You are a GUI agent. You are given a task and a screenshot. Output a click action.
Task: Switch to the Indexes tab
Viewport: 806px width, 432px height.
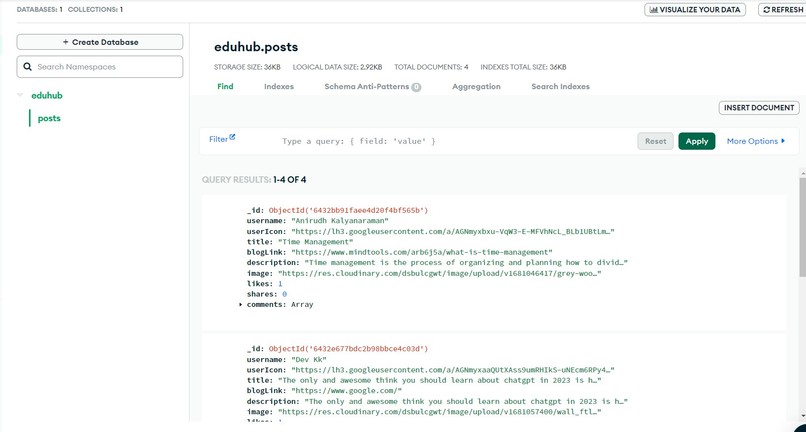279,86
